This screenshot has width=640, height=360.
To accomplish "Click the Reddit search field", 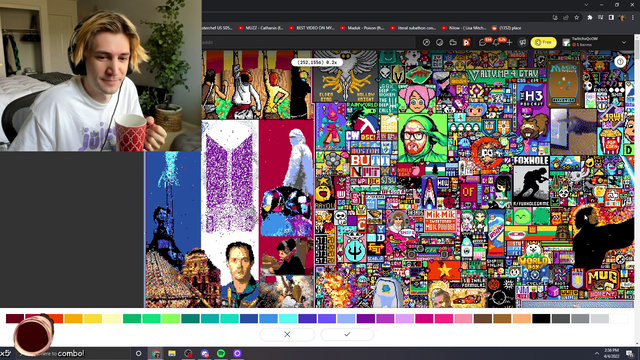I will 309,42.
